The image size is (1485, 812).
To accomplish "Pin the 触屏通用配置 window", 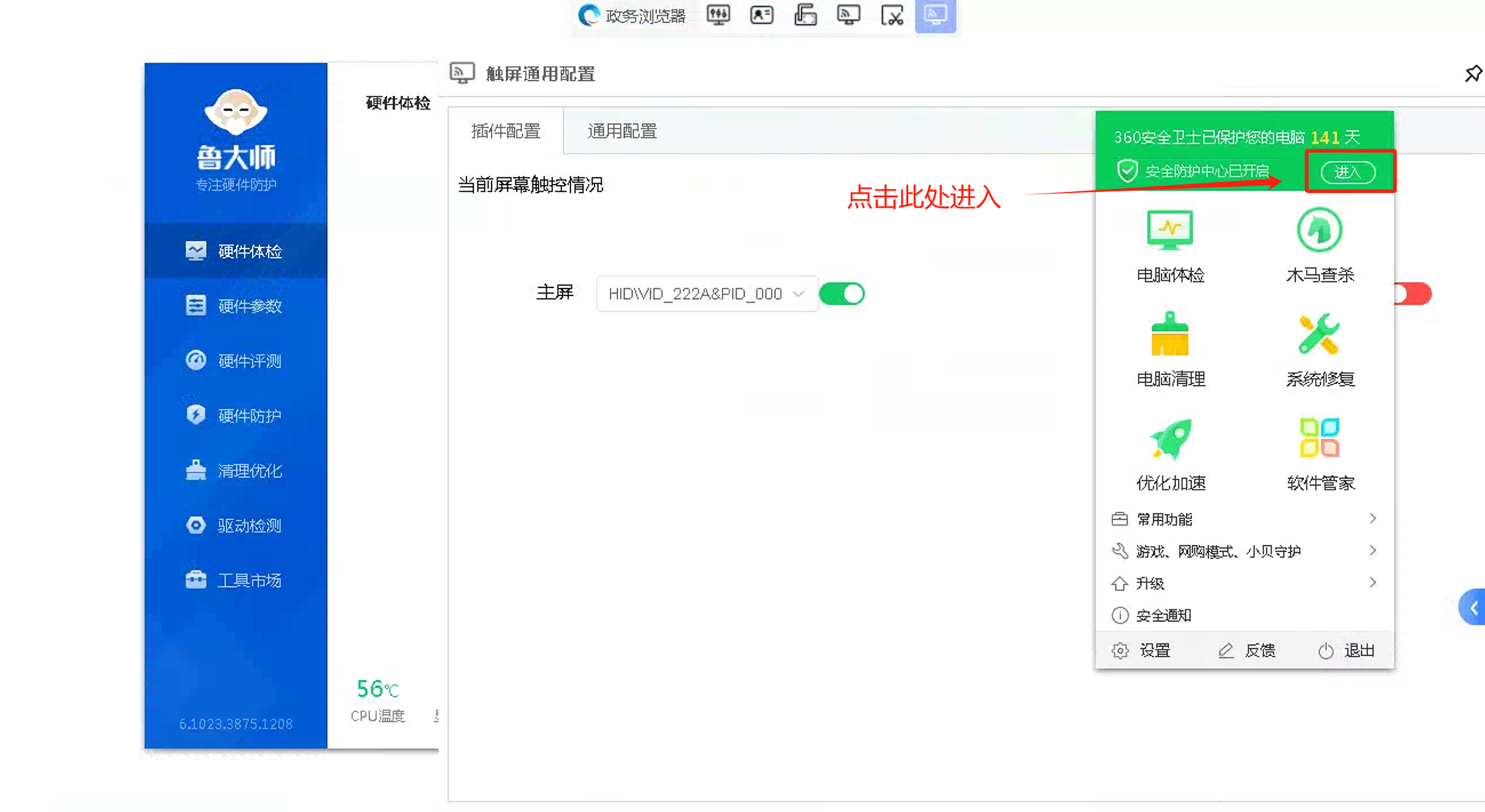I will click(x=1473, y=74).
